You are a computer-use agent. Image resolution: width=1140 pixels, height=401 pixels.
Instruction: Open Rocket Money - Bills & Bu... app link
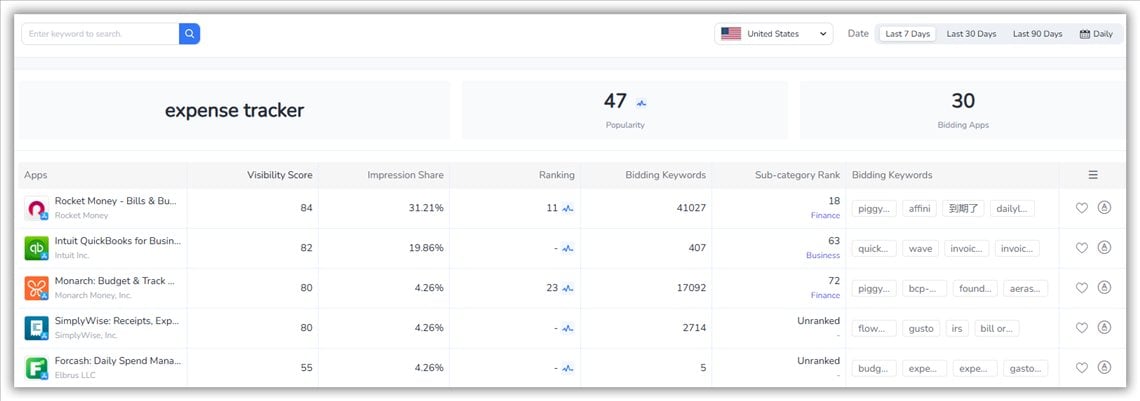point(116,201)
